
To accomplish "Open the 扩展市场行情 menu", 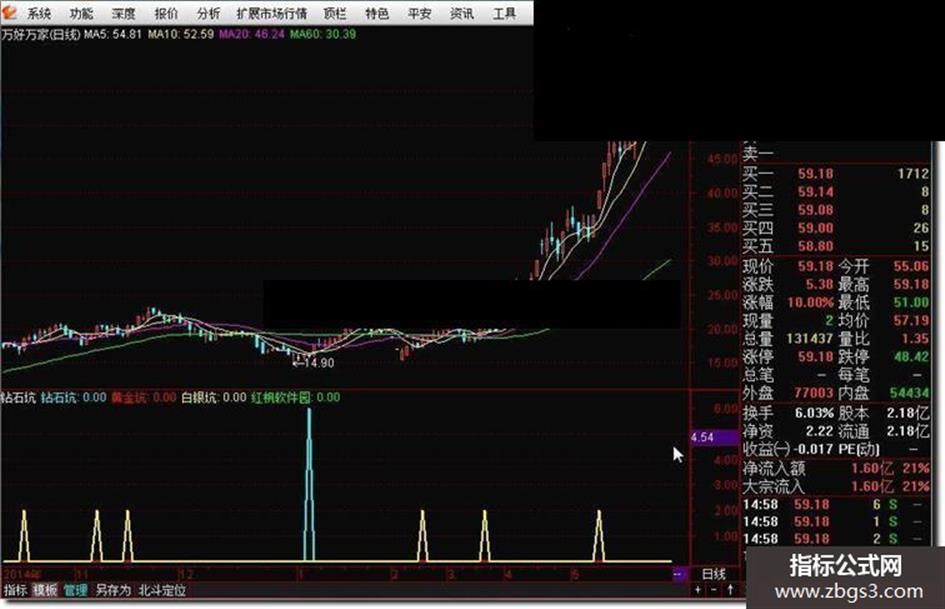I will [x=272, y=13].
